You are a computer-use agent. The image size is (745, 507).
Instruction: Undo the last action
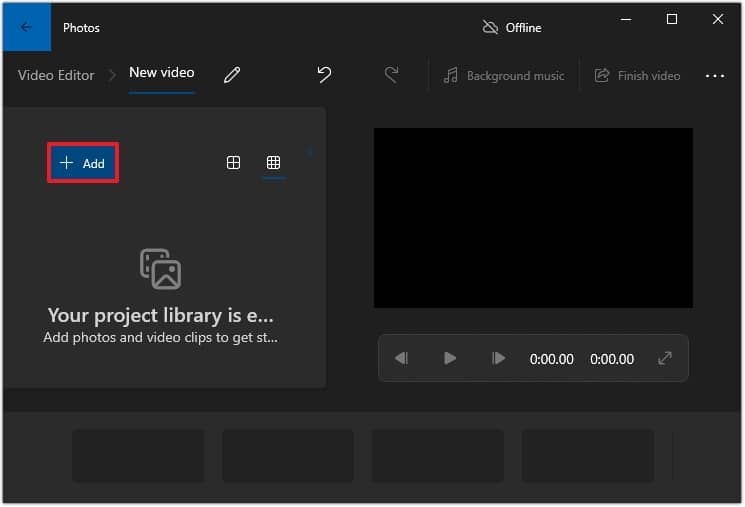[324, 75]
